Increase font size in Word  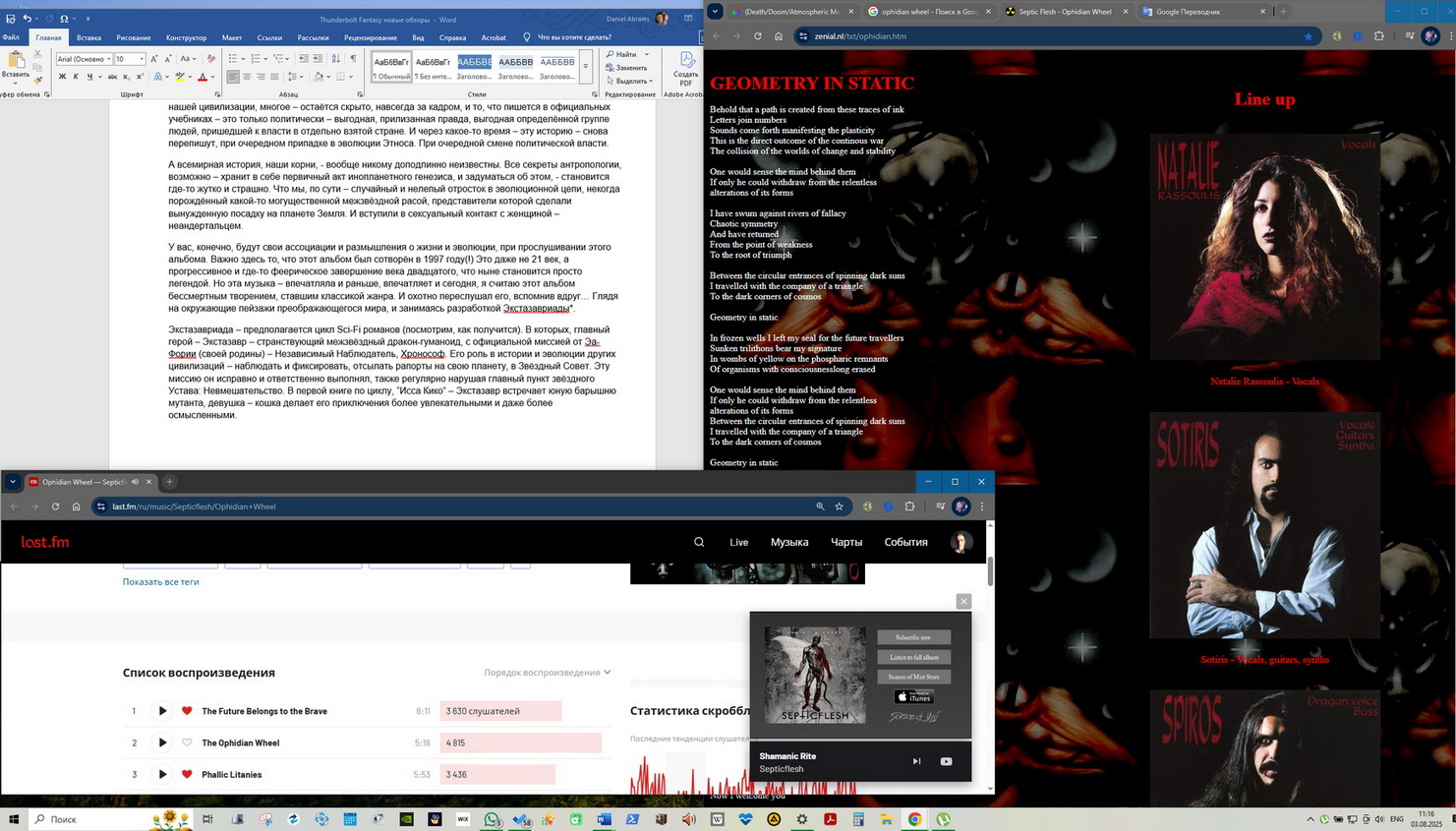pyautogui.click(x=154, y=59)
